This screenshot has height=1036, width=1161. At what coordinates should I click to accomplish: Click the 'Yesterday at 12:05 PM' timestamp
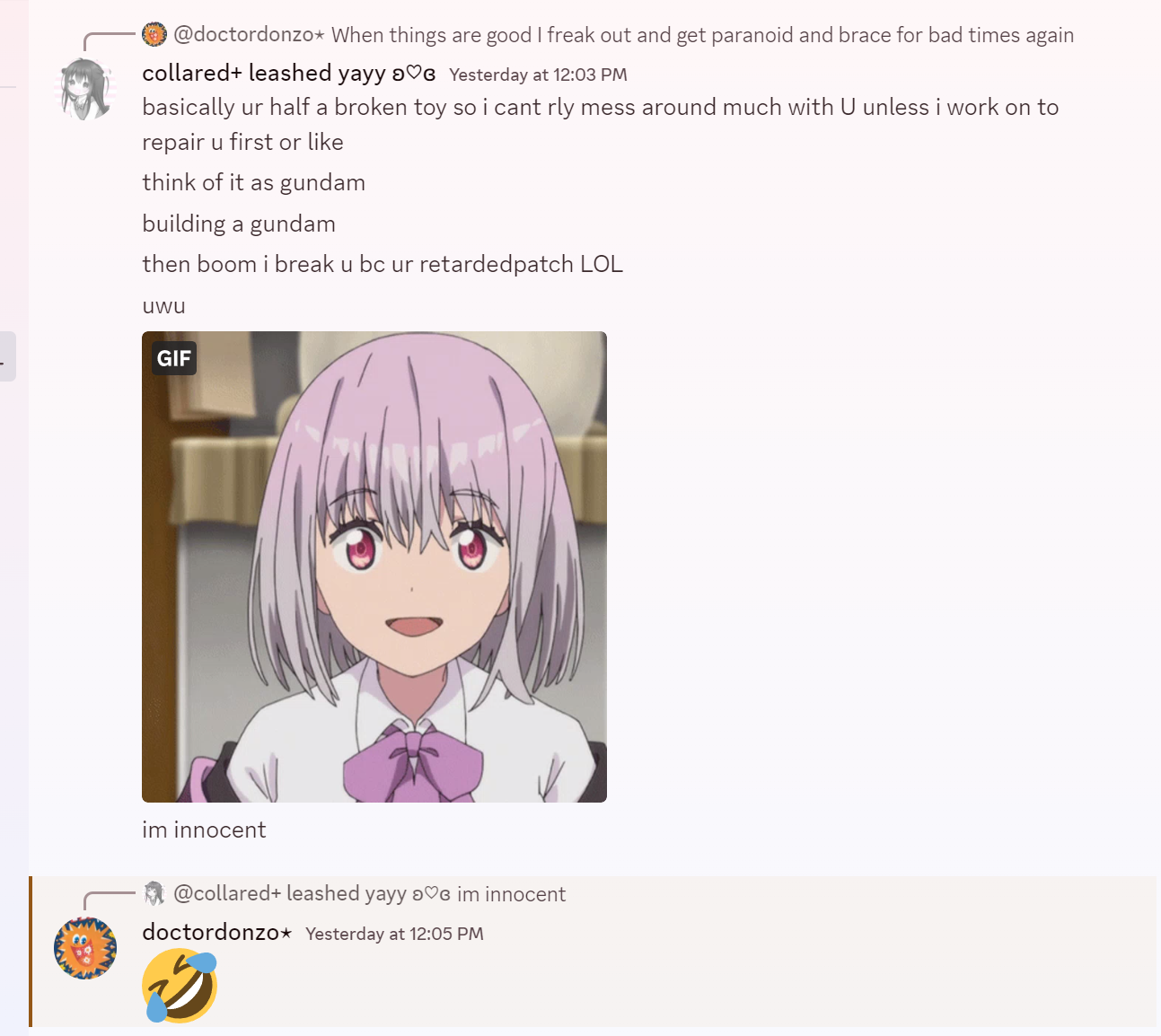pyautogui.click(x=394, y=935)
